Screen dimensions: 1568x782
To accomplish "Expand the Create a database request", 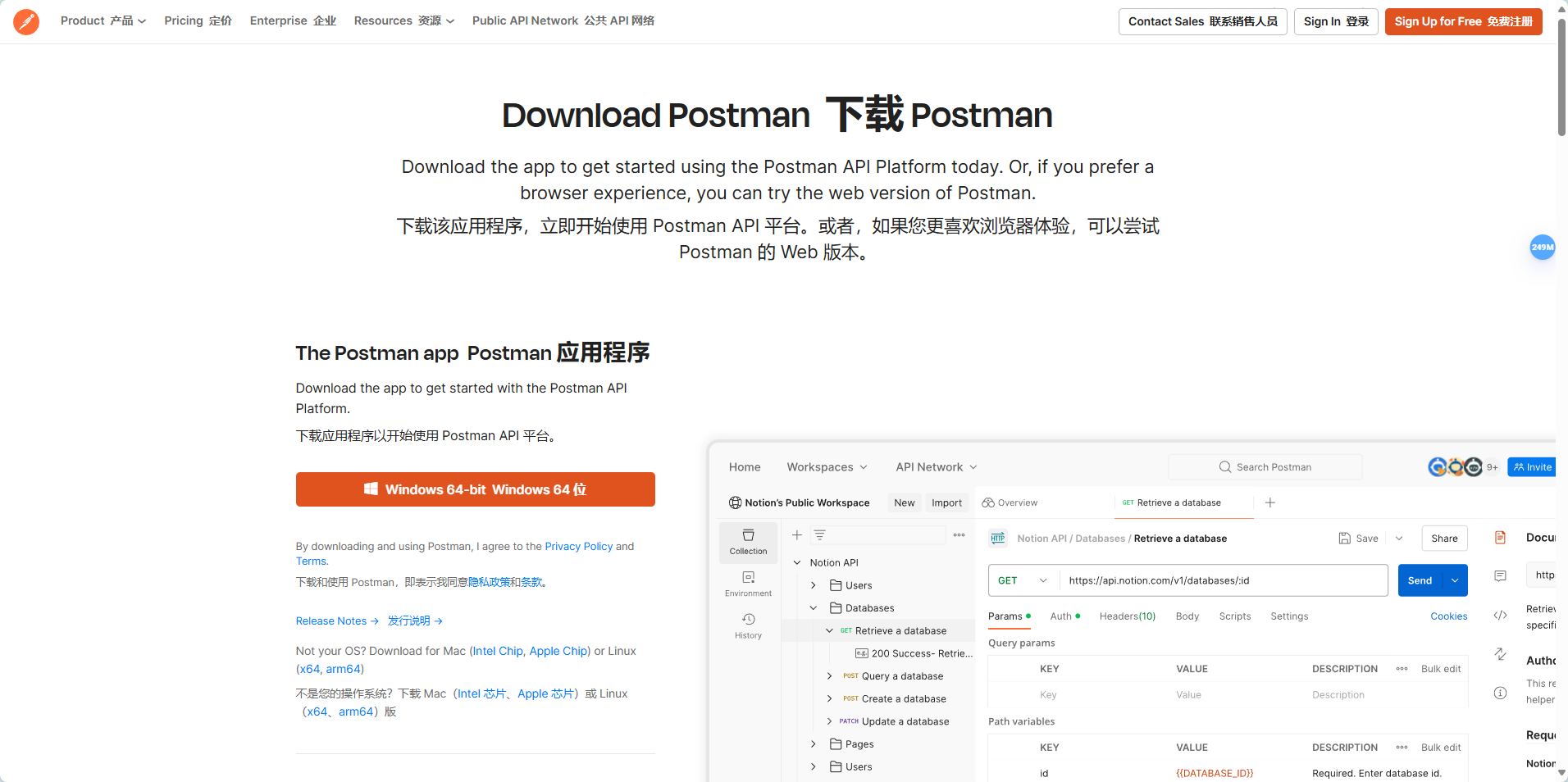I will (829, 698).
